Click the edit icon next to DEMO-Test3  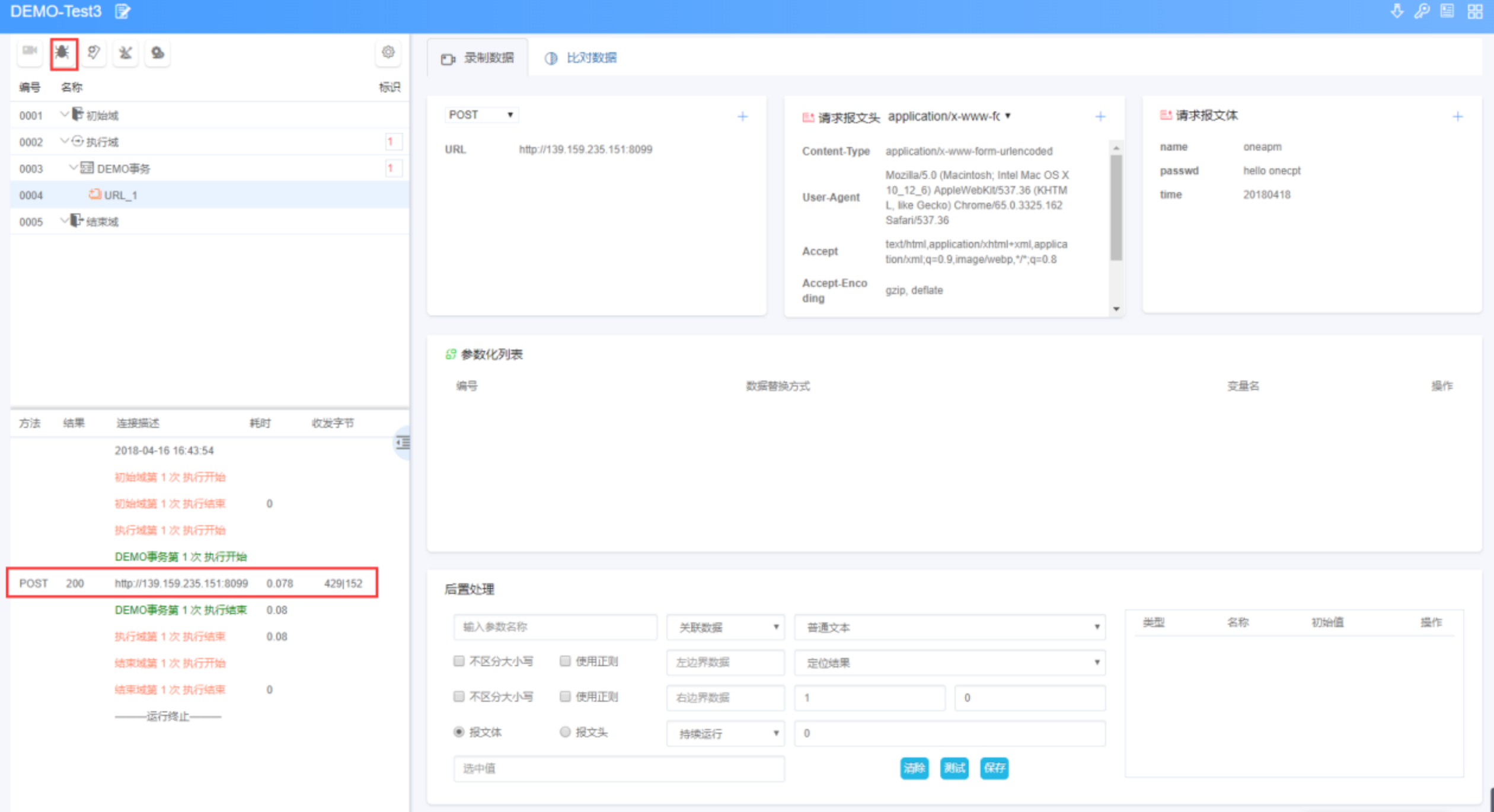122,11
